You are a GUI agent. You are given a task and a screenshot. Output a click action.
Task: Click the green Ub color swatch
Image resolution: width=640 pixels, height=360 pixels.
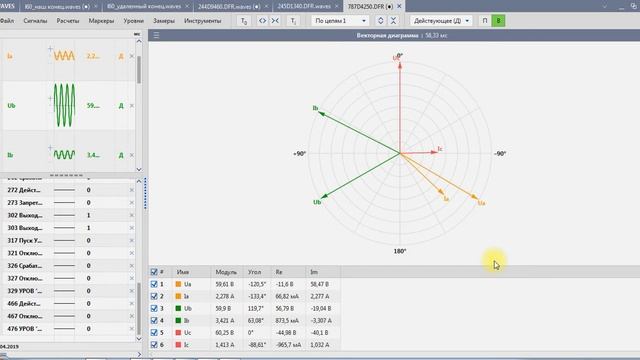178,309
